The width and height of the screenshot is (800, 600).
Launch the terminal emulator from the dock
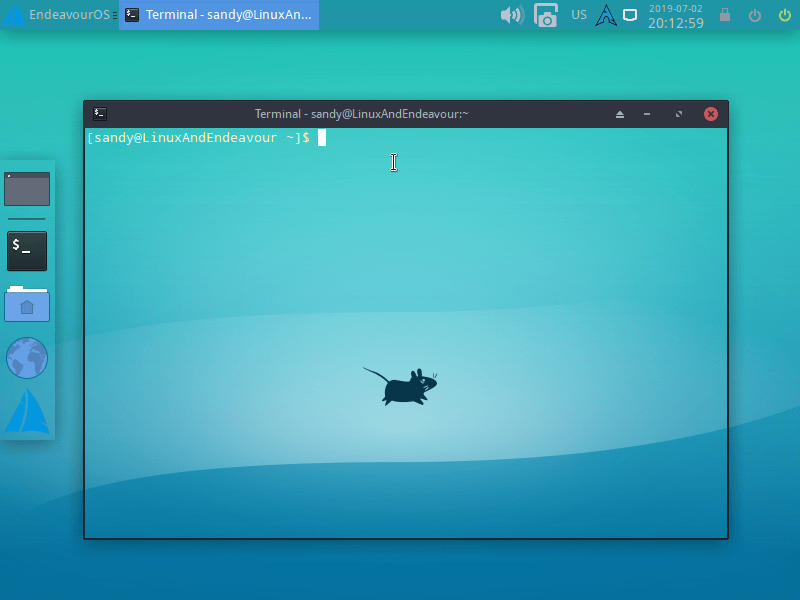tap(27, 251)
